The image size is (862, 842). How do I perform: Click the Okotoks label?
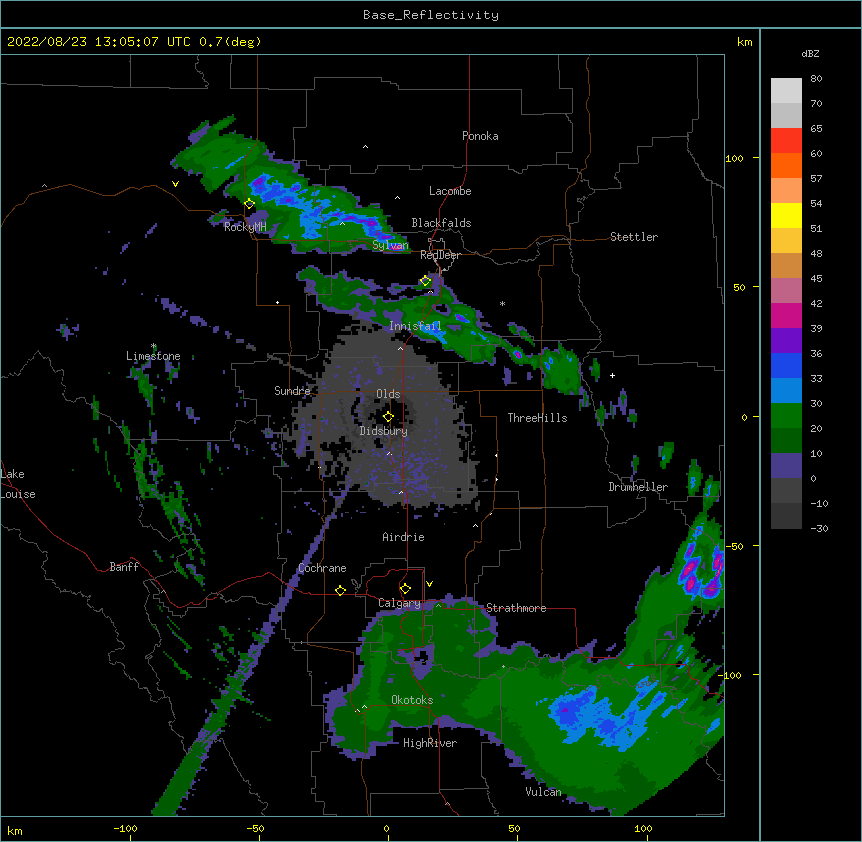coord(412,700)
